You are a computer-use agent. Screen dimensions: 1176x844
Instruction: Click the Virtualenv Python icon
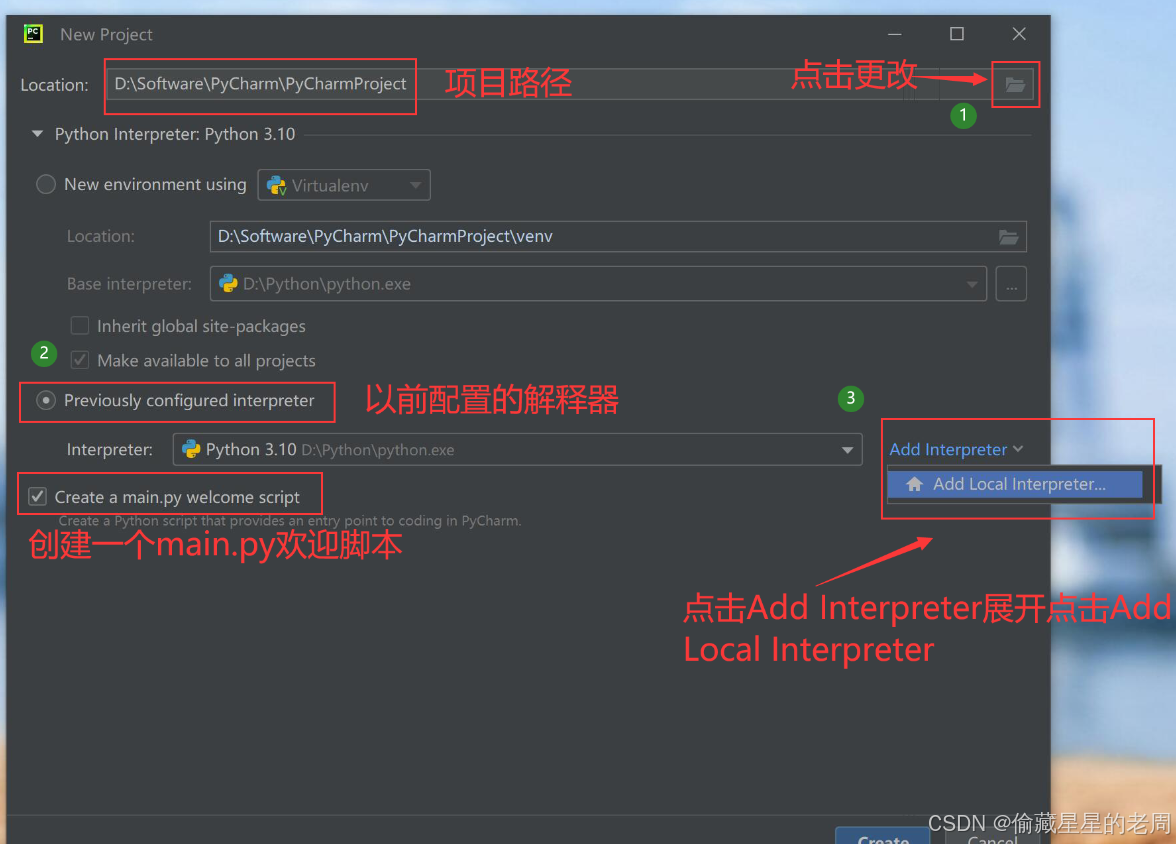pyautogui.click(x=276, y=185)
